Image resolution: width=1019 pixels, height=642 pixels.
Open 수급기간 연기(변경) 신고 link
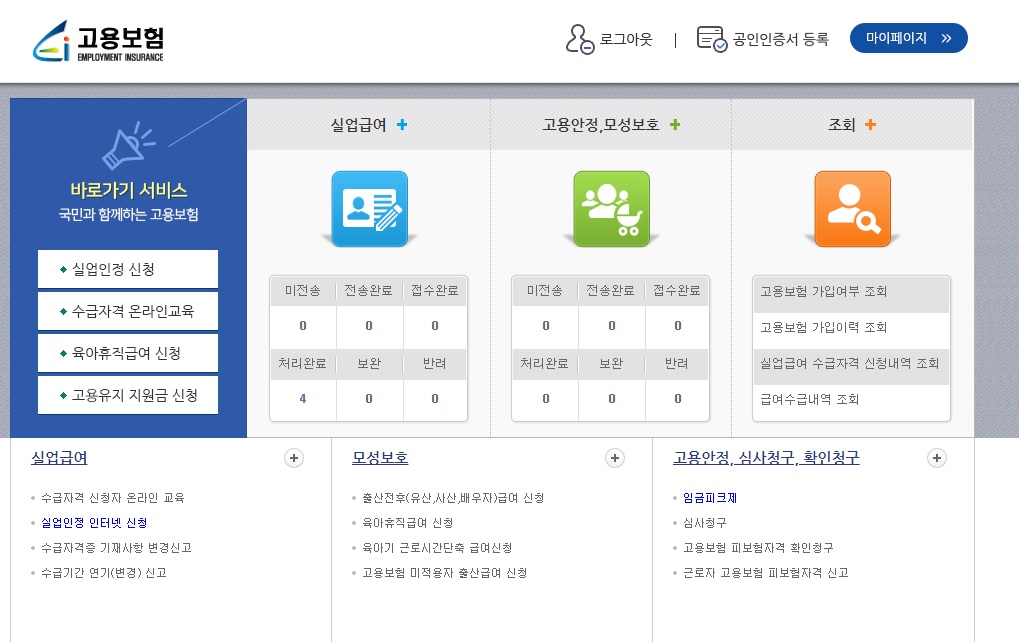[104, 572]
